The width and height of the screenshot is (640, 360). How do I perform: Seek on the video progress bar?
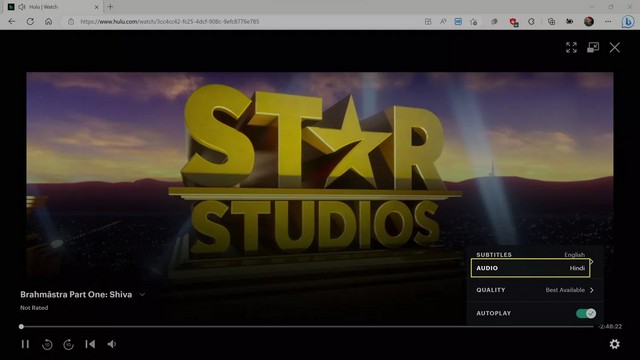[307, 327]
